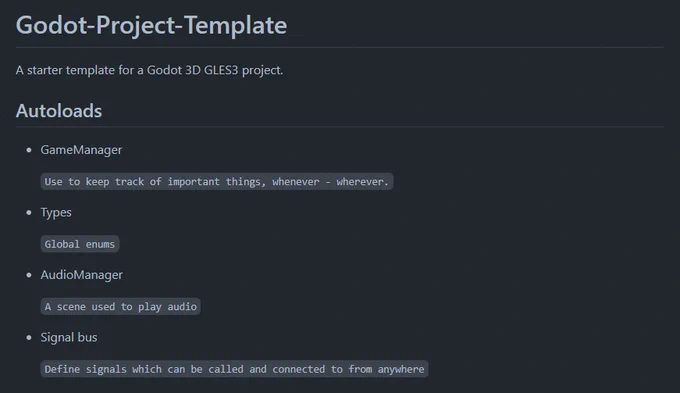Click the starter template description paragraph
This screenshot has height=393, width=680.
pyautogui.click(x=149, y=70)
